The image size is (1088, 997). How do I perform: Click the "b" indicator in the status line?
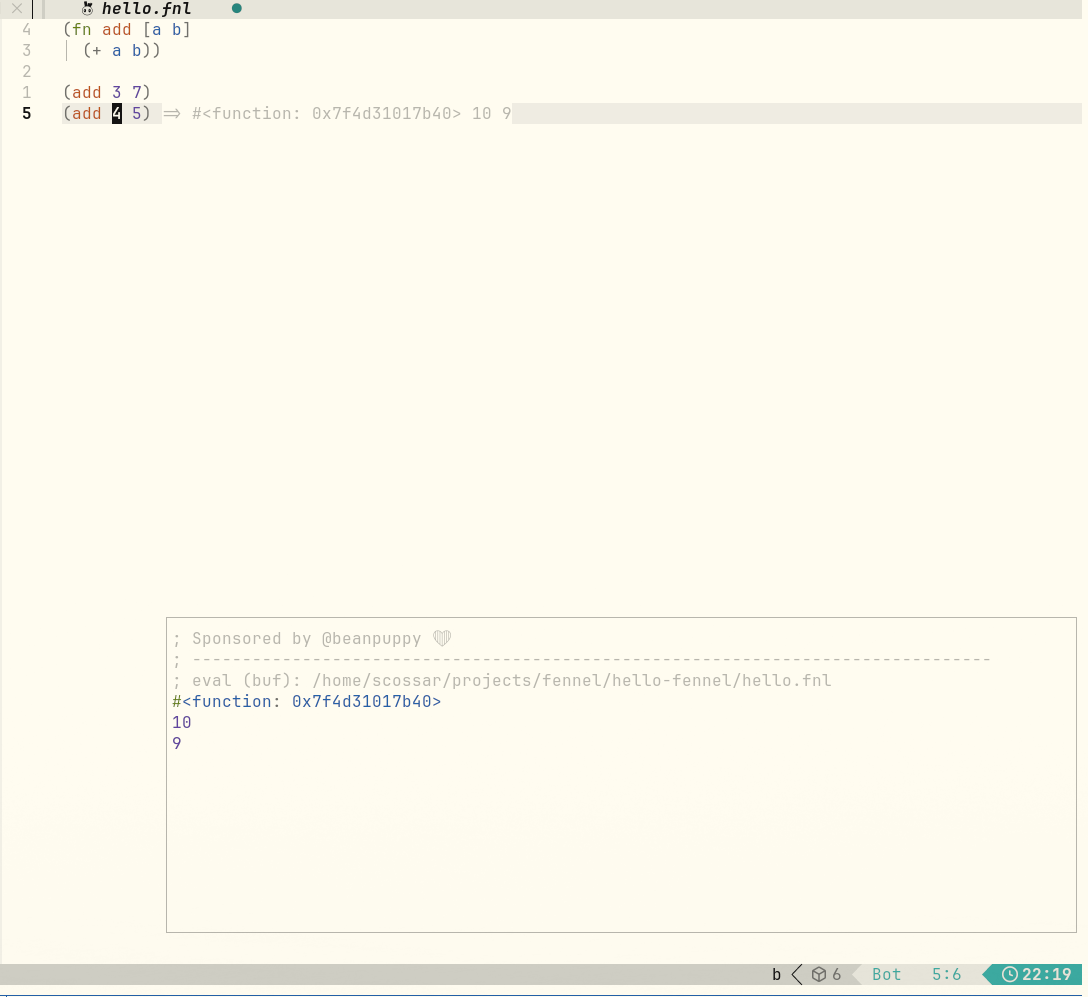click(x=776, y=975)
